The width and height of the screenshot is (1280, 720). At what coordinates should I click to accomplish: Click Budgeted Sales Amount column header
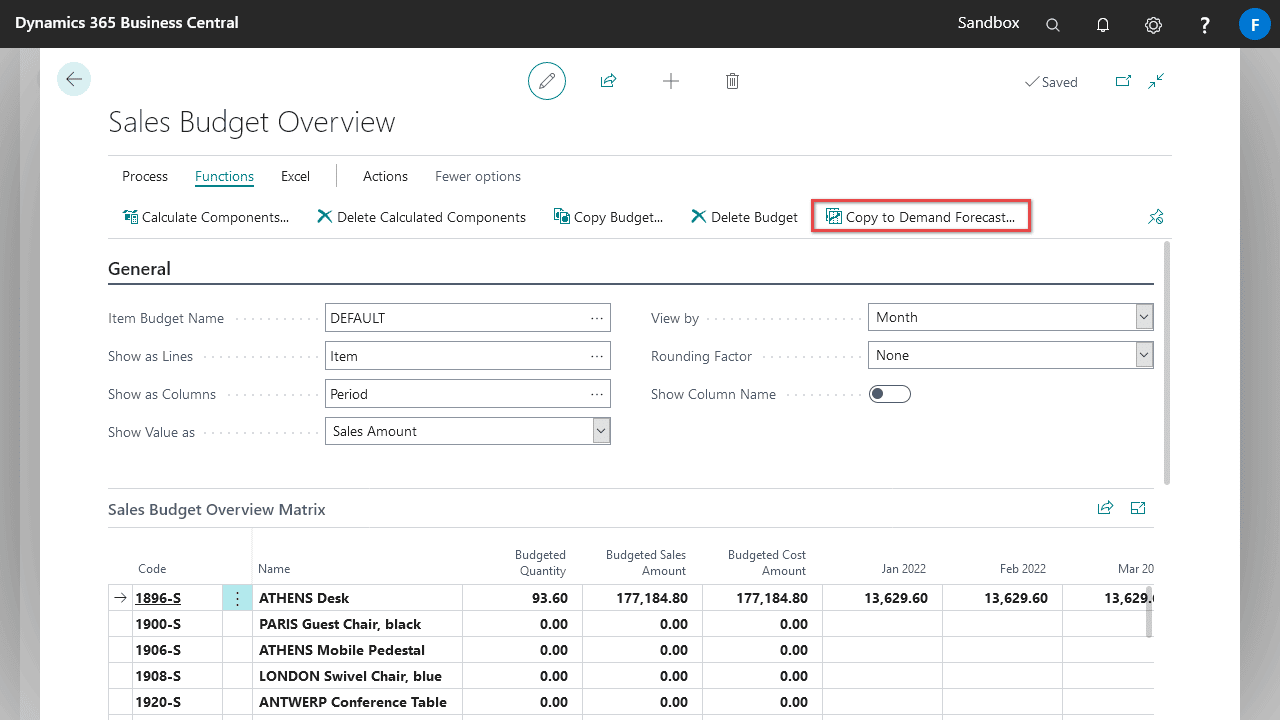[x=646, y=562]
